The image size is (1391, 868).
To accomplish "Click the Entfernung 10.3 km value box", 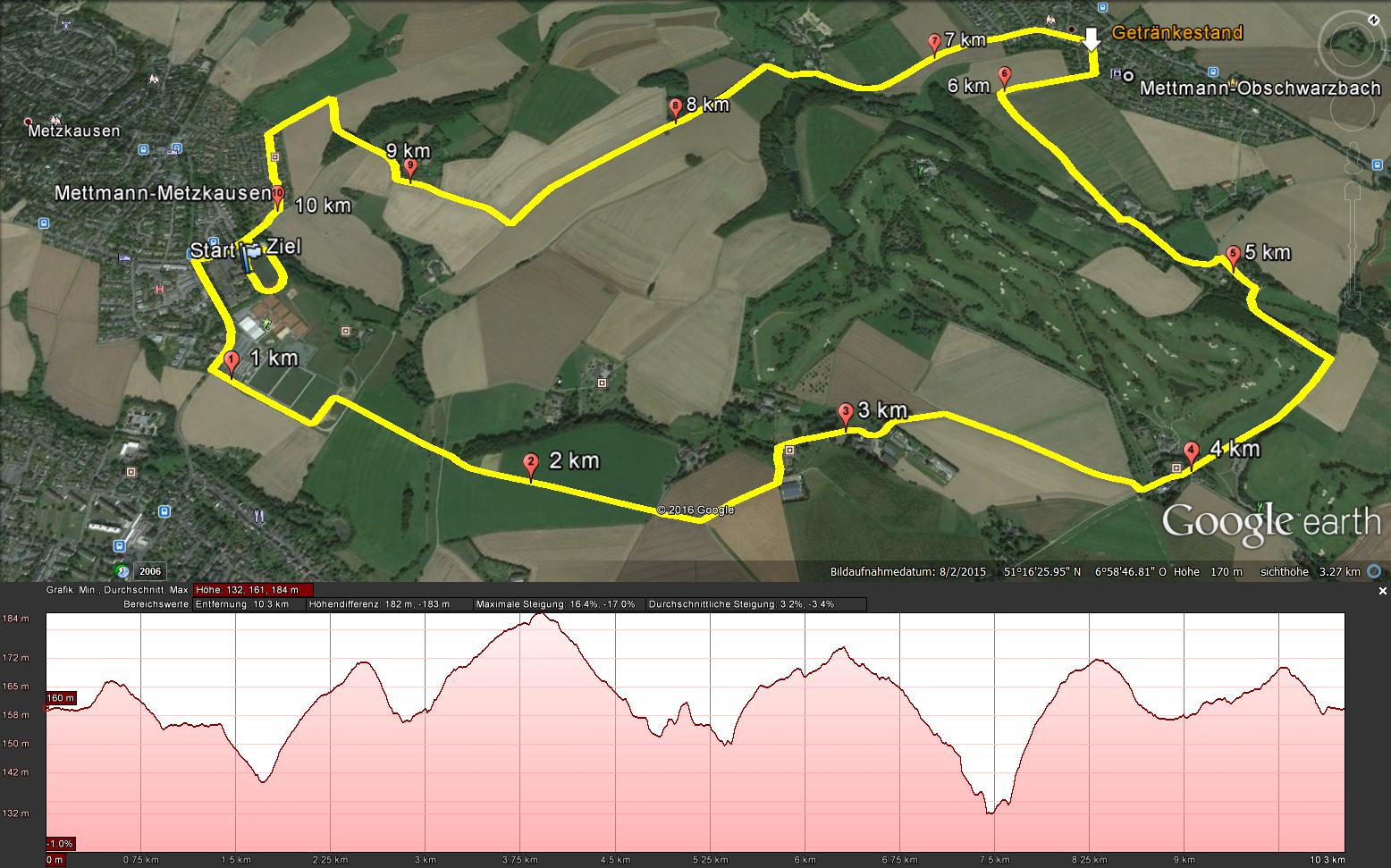I will [x=249, y=604].
